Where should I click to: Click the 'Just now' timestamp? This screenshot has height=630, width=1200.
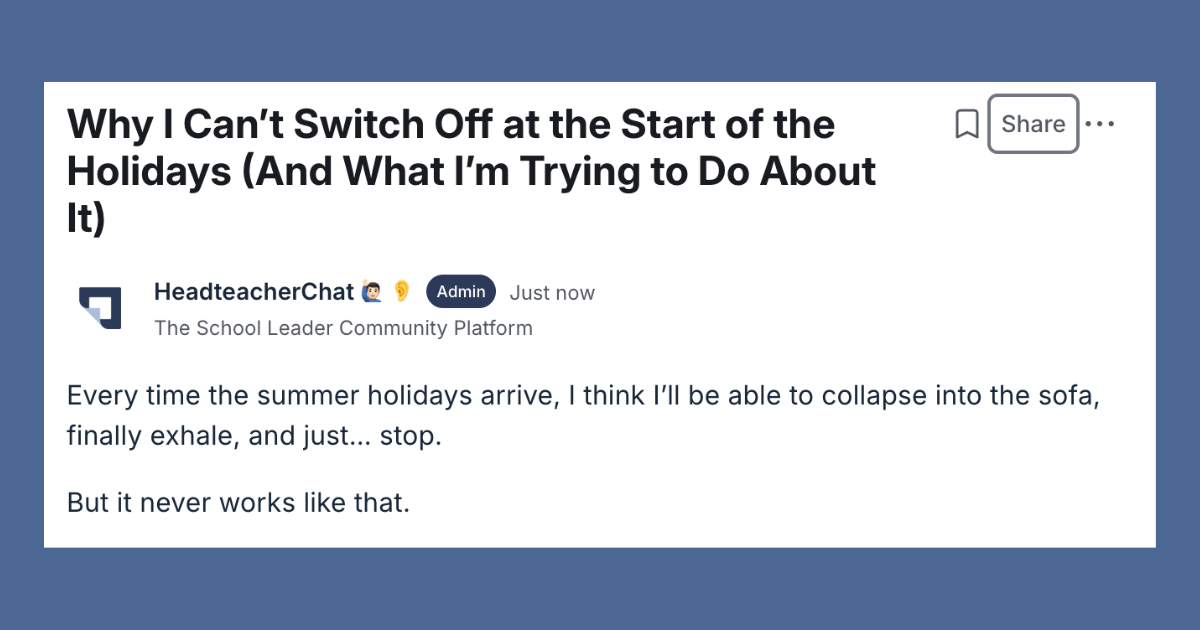552,293
